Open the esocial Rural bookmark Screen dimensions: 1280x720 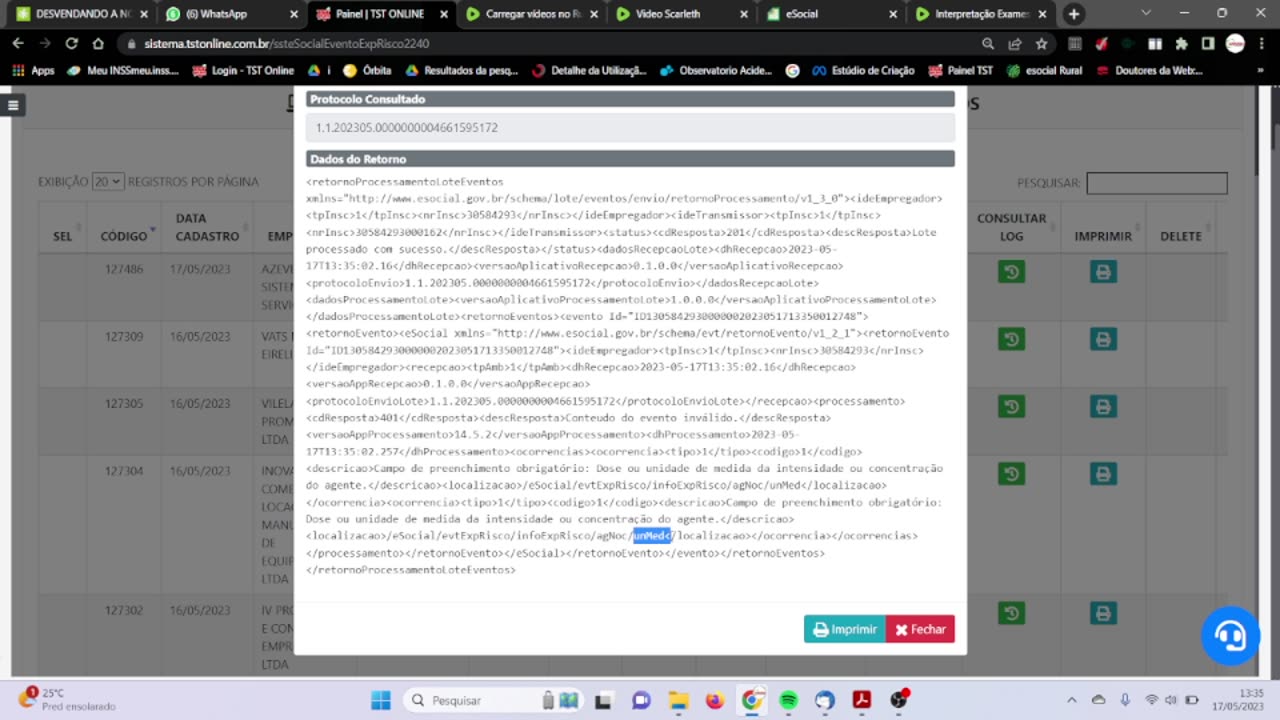click(1044, 71)
